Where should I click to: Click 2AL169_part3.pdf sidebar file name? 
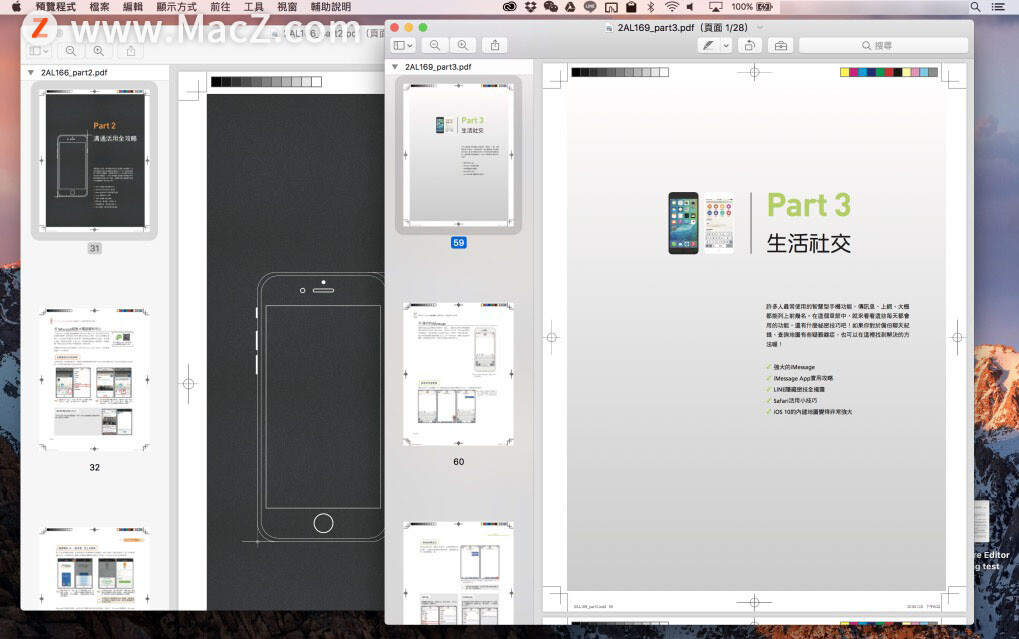438,67
